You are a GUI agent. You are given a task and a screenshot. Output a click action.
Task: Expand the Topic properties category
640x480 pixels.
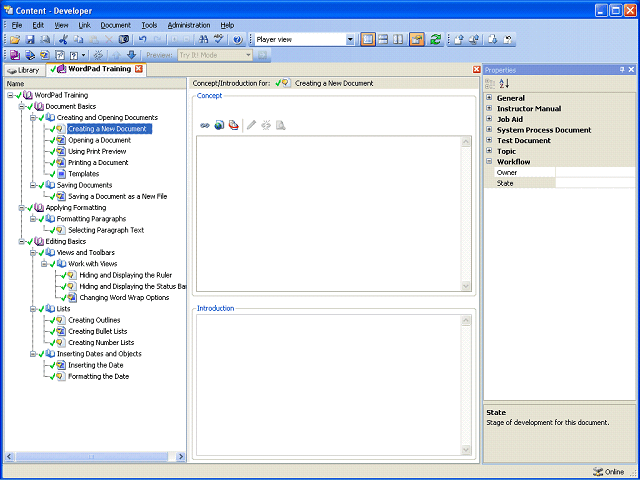[489, 151]
